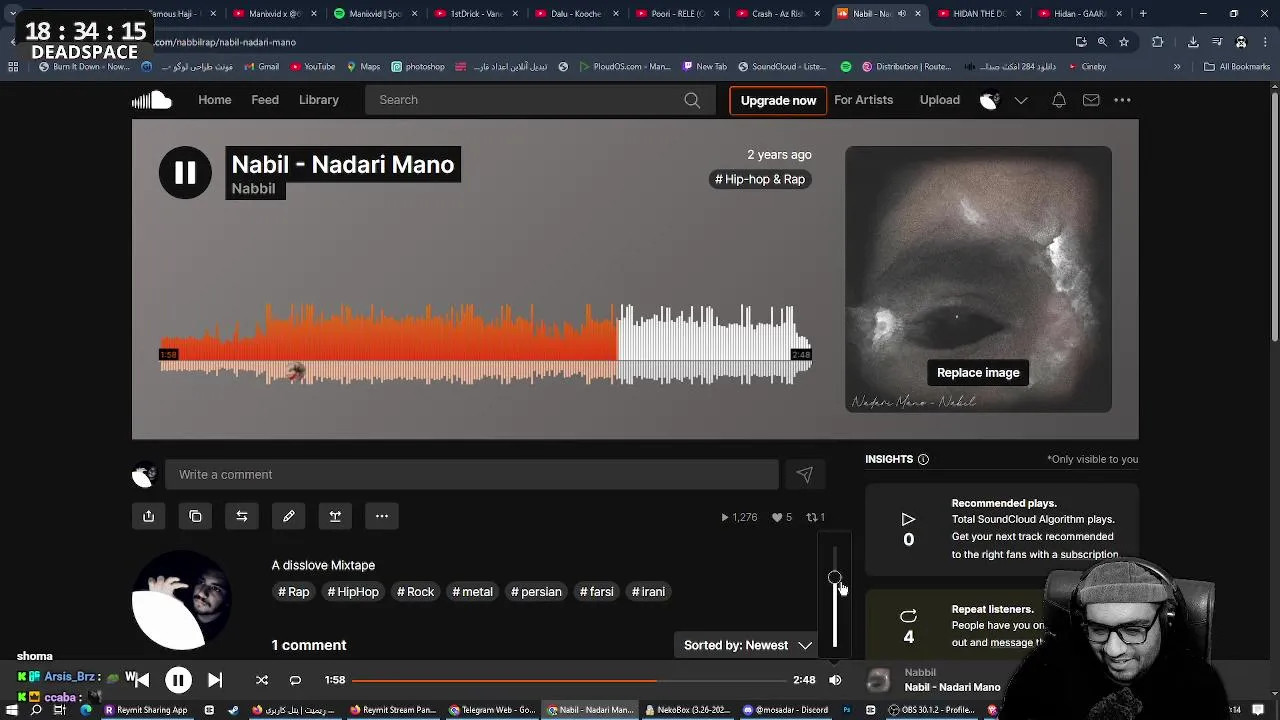This screenshot has width=1280, height=720.
Task: Click the metal hashtag
Action: pyautogui.click(x=472, y=592)
